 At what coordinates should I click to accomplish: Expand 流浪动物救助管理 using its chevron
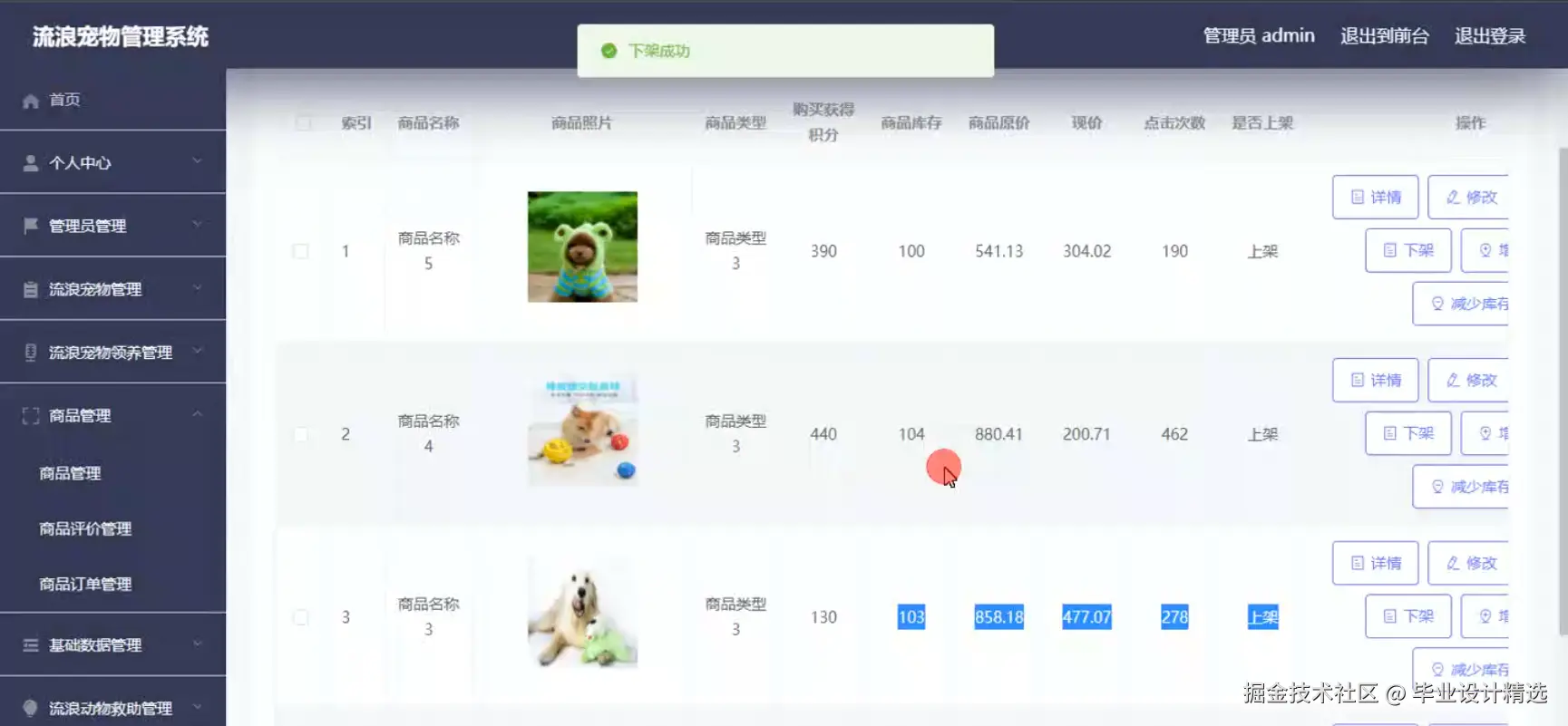[197, 706]
